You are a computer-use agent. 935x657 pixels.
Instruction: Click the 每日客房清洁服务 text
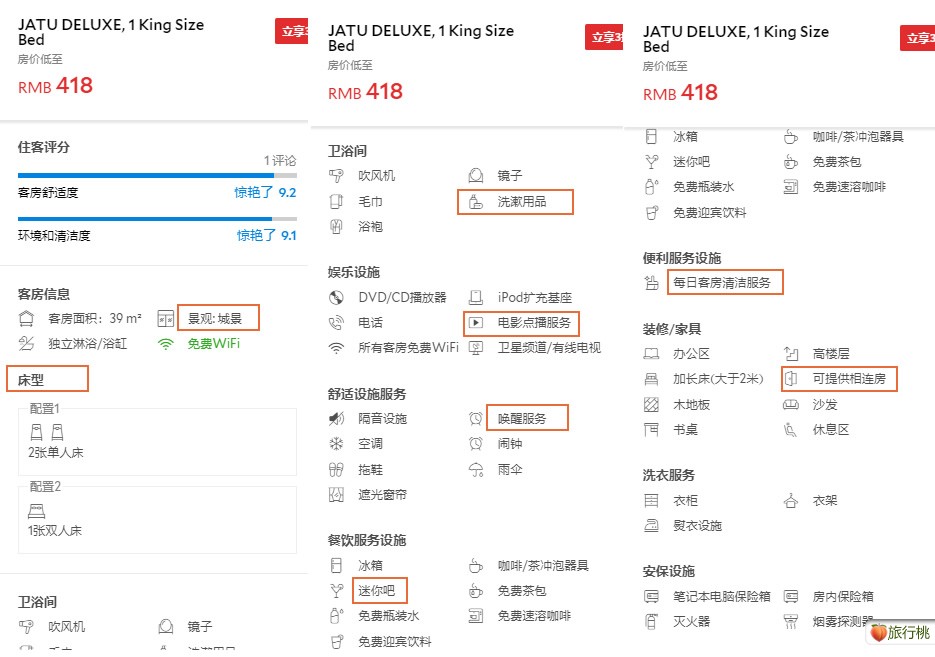[722, 282]
